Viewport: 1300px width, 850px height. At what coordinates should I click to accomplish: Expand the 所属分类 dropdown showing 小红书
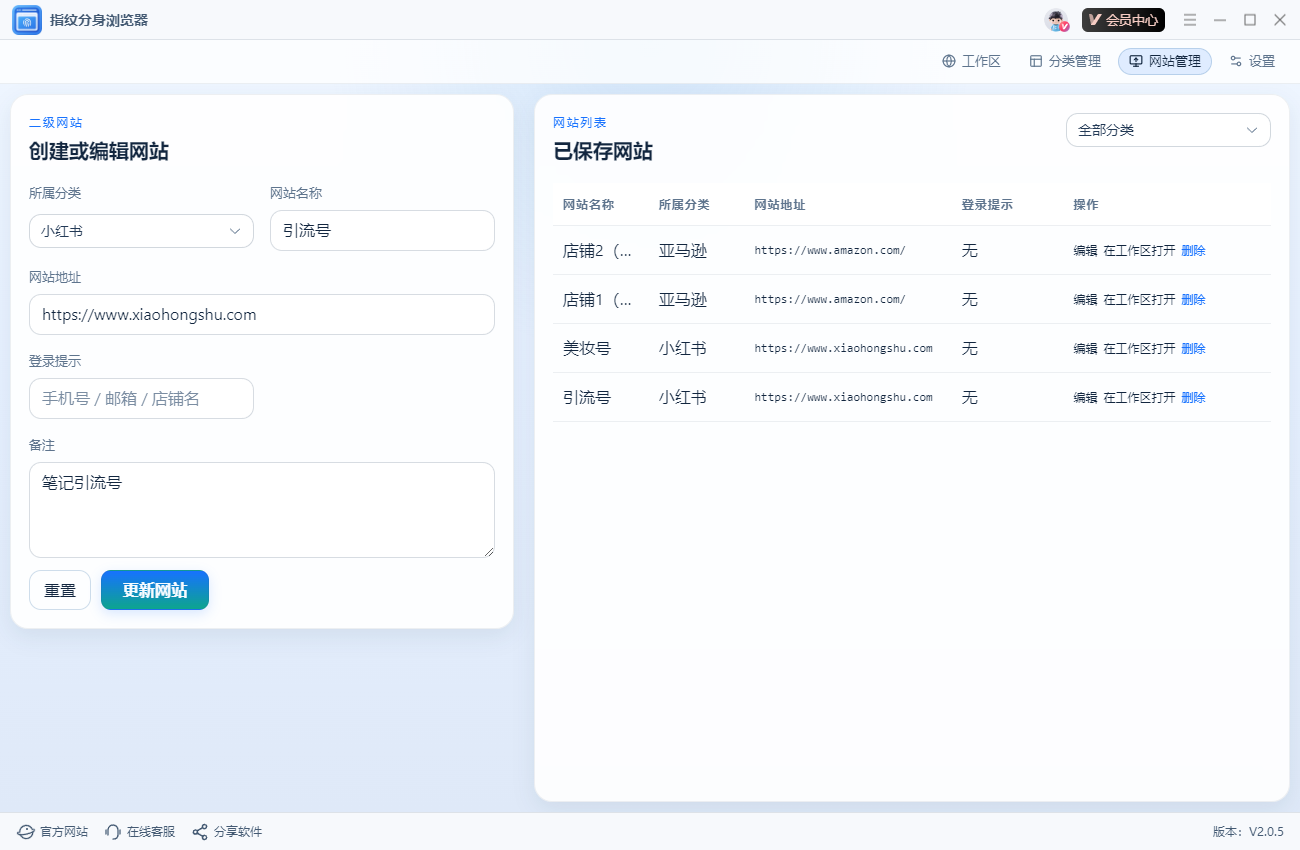point(141,231)
